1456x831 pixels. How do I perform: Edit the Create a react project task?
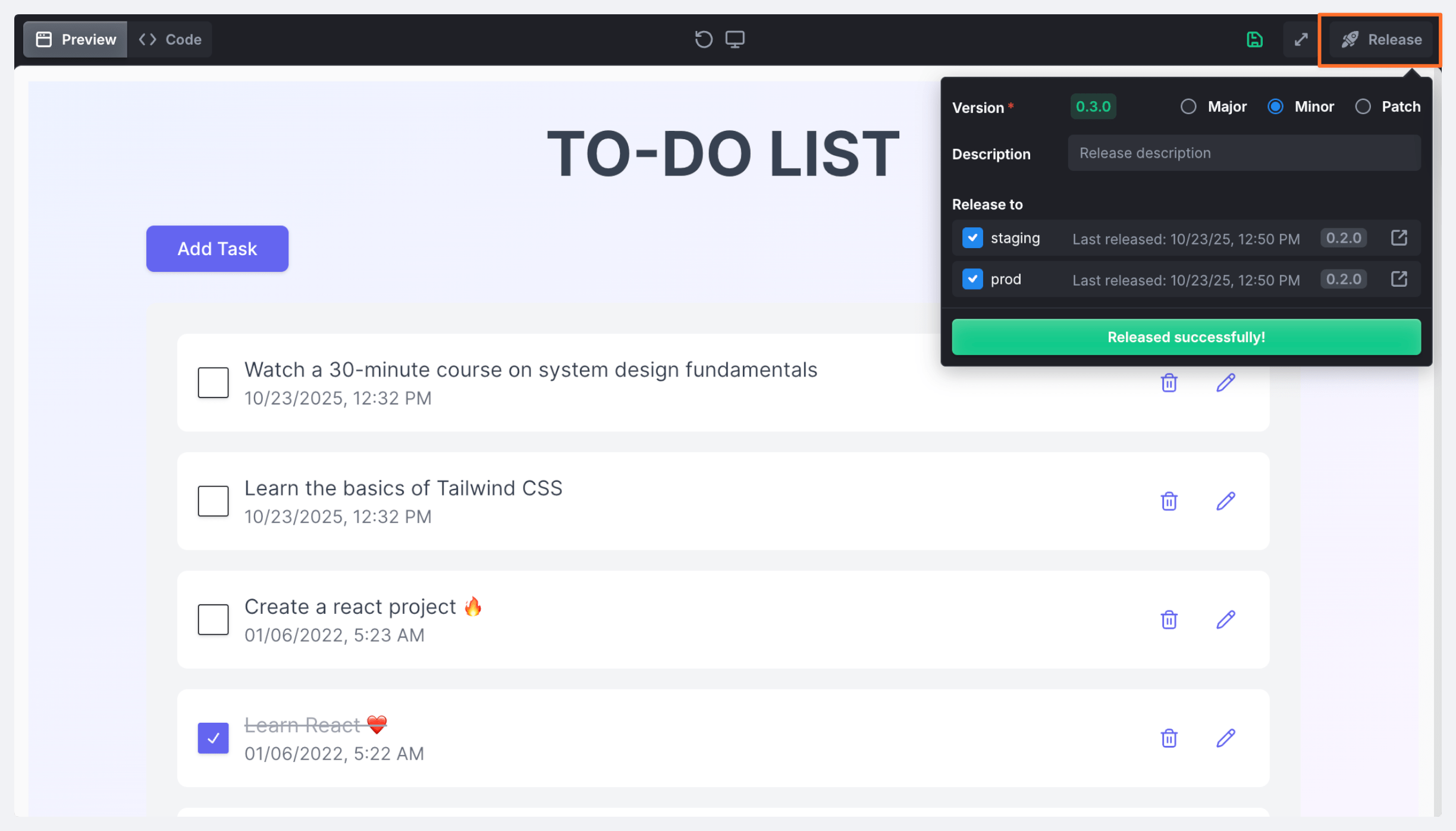tap(1225, 620)
